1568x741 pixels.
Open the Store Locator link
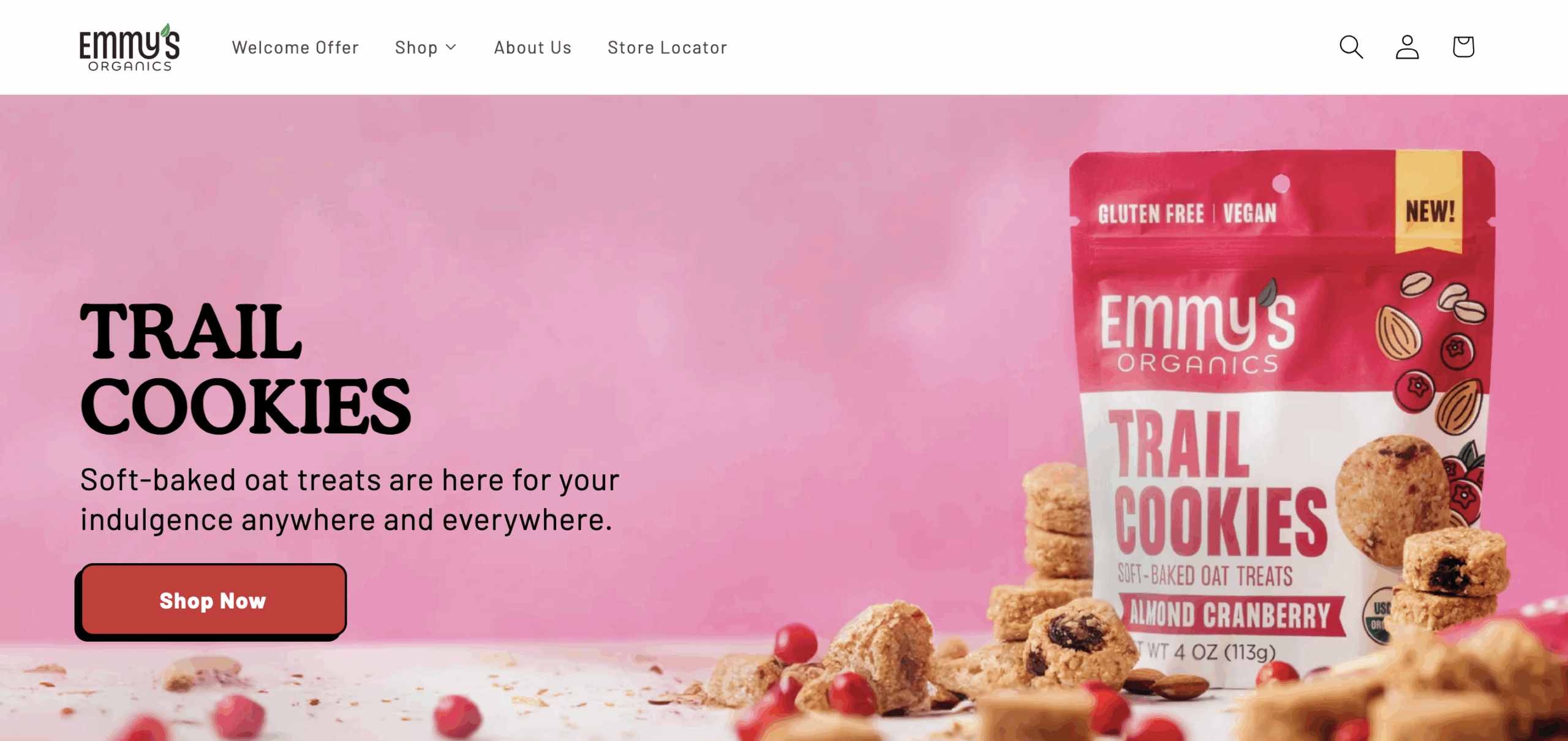[667, 47]
